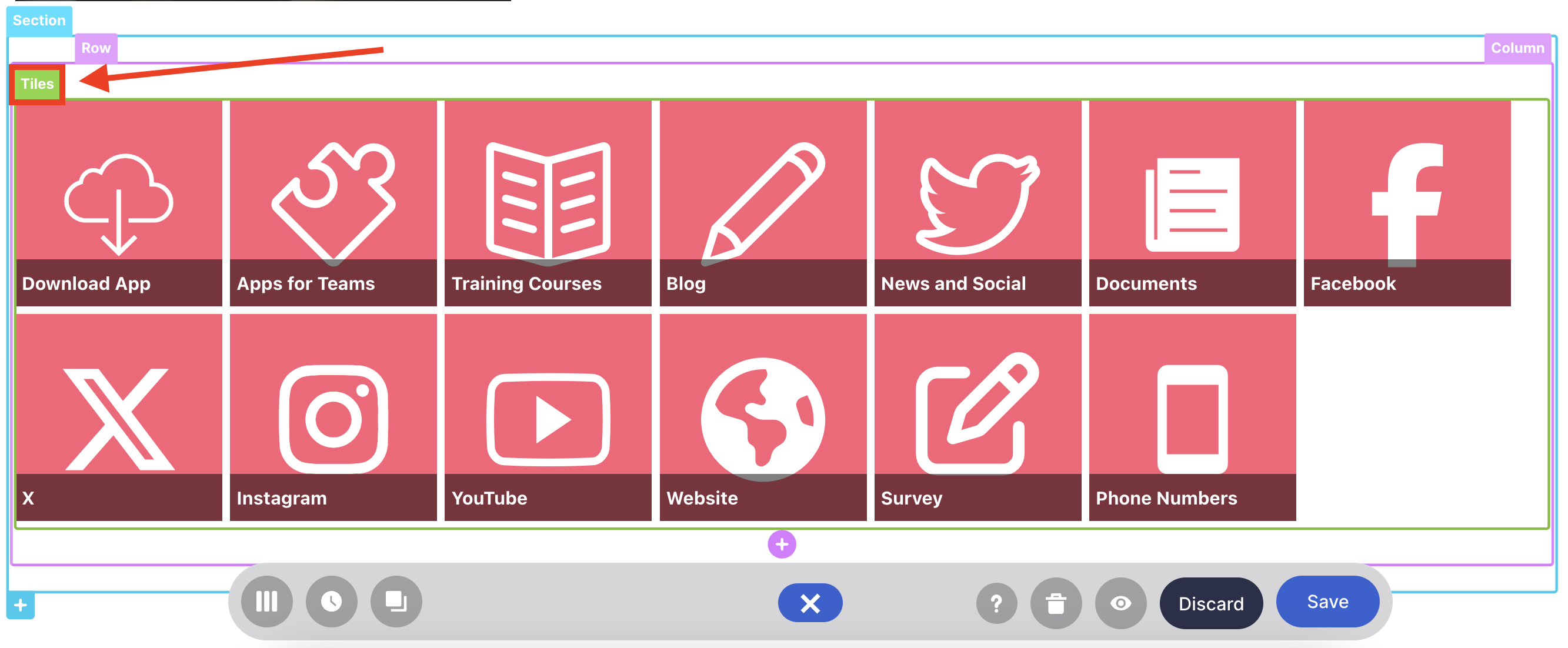This screenshot has height=648, width=1568.
Task: Open revision history clock icon
Action: pos(331,602)
